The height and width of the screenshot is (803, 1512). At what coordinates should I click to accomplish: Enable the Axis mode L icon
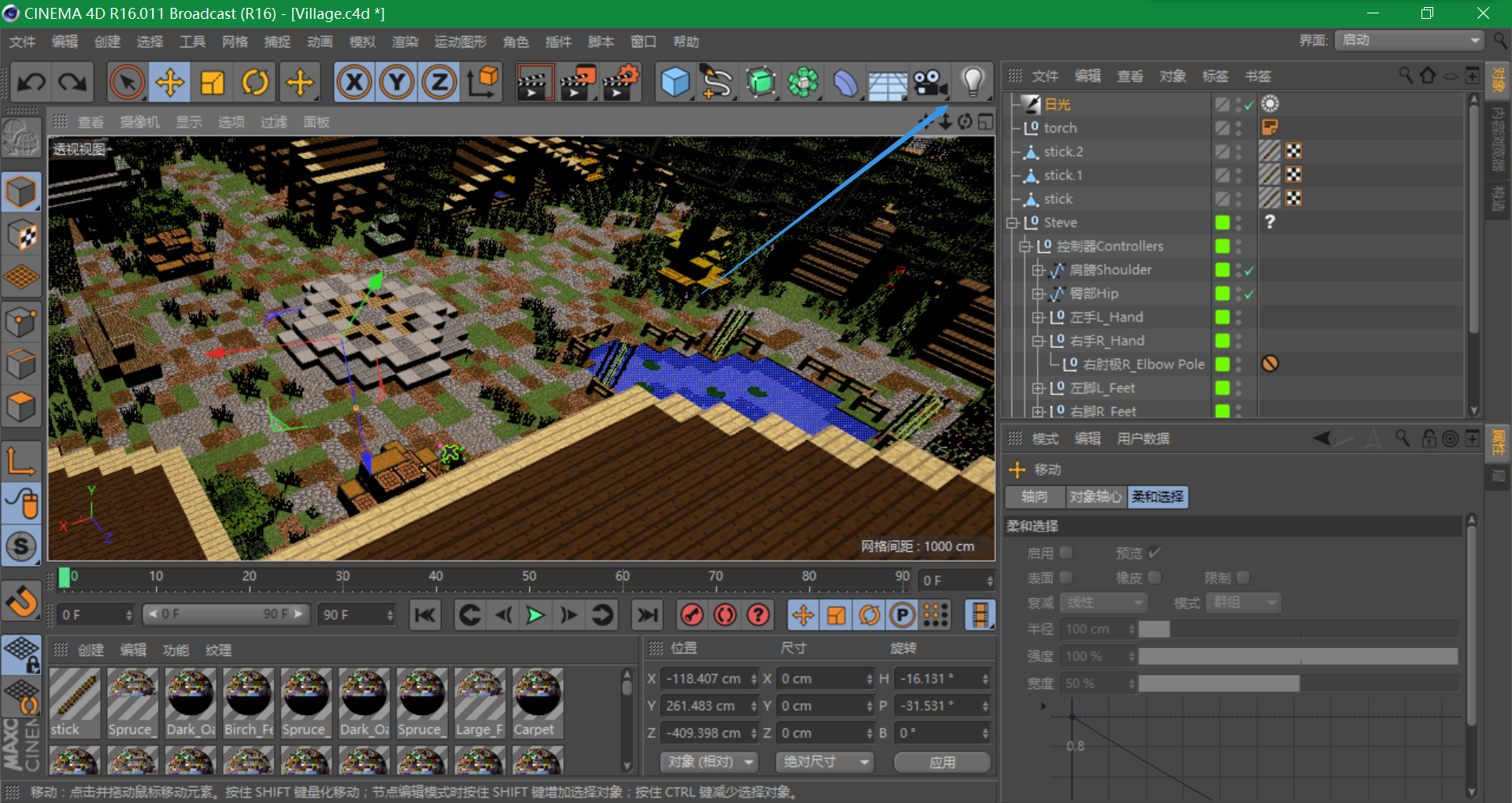21,461
